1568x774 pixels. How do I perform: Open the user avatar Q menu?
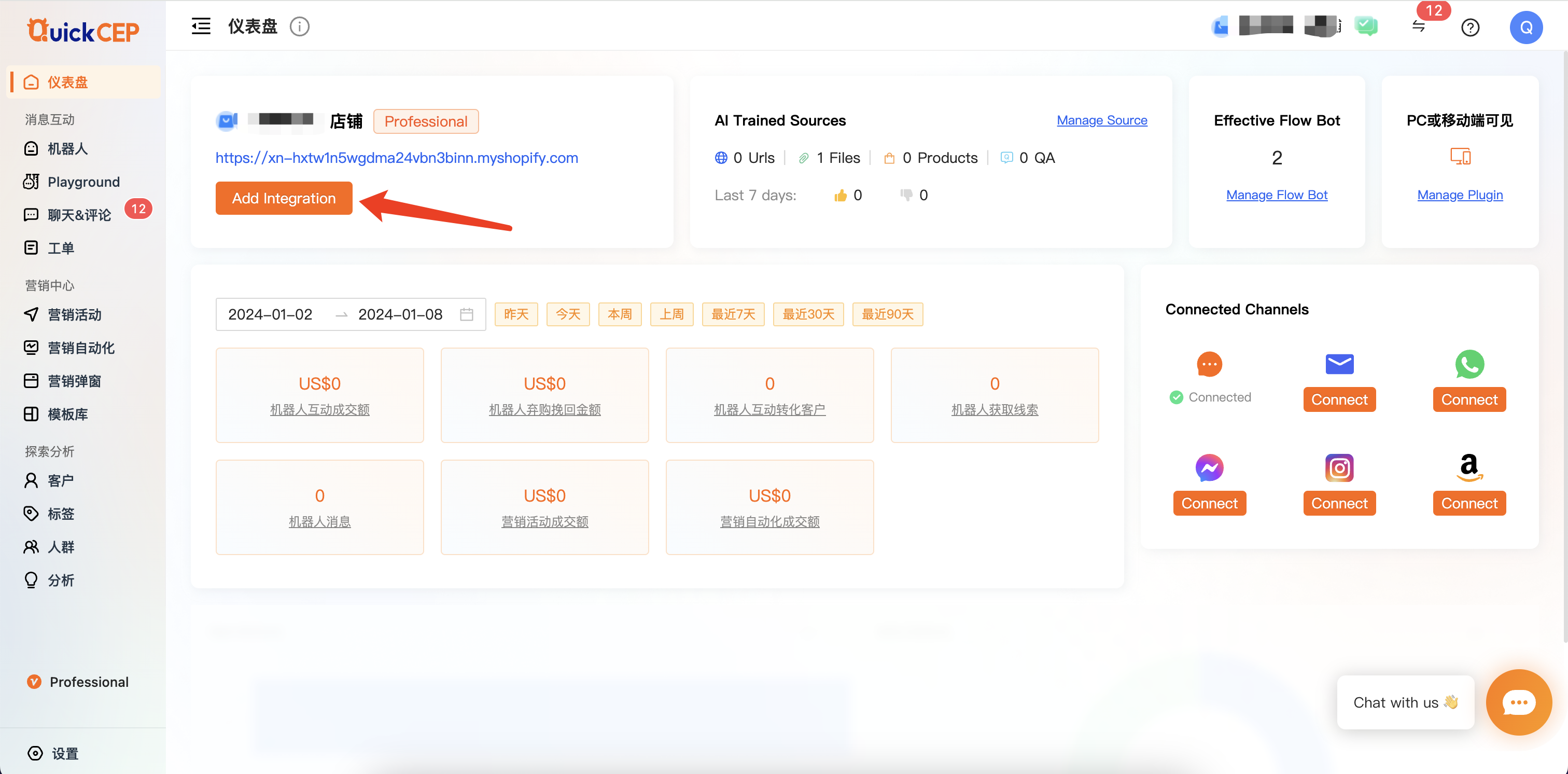coord(1525,27)
